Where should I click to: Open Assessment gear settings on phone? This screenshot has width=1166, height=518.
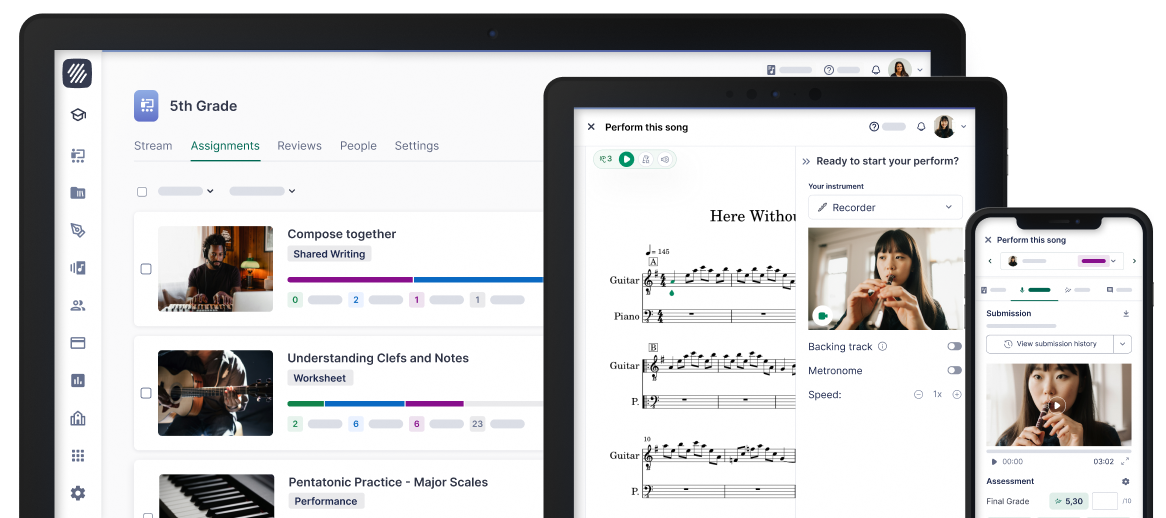click(1126, 482)
